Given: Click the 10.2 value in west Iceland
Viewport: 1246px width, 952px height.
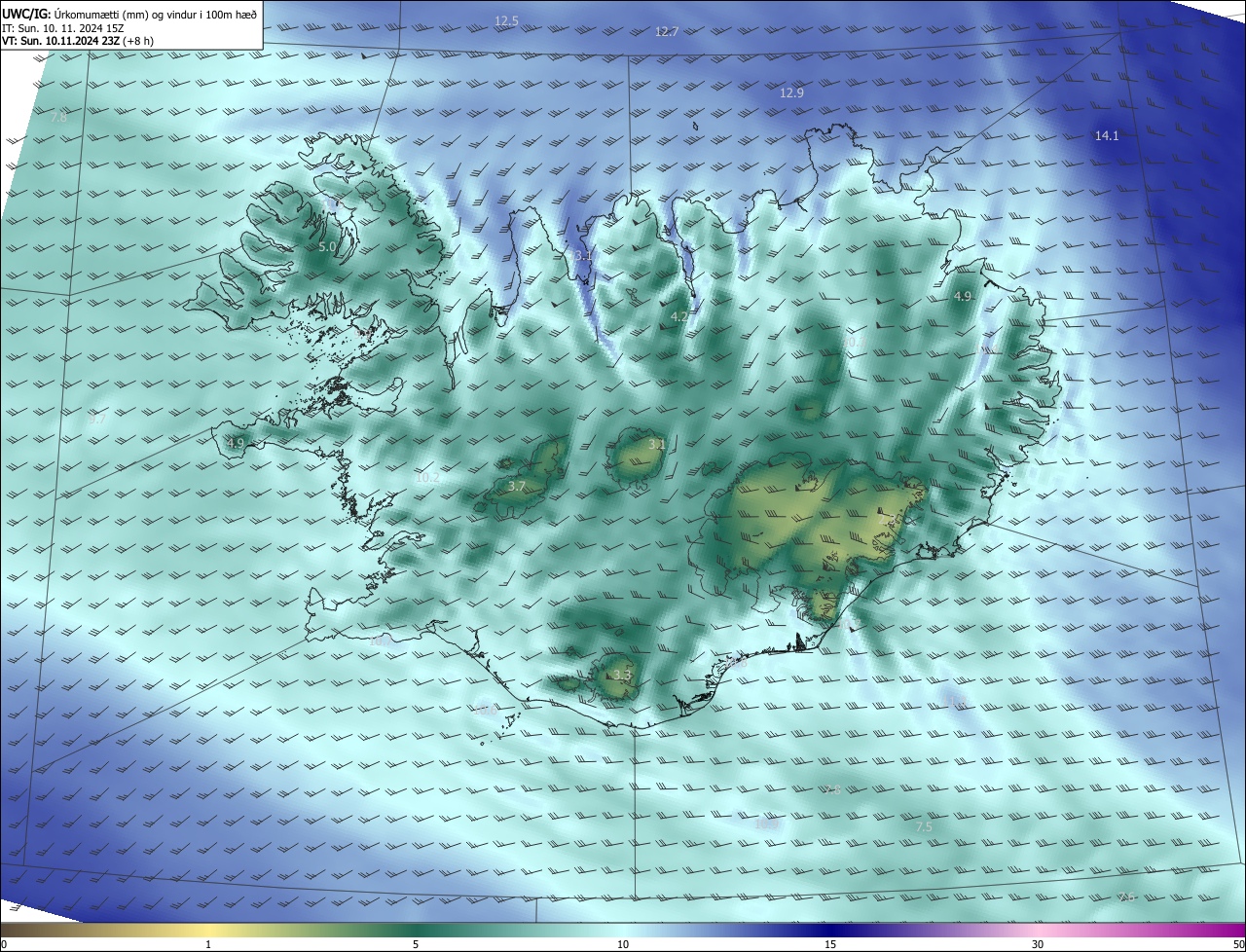Looking at the screenshot, I should pos(427,478).
